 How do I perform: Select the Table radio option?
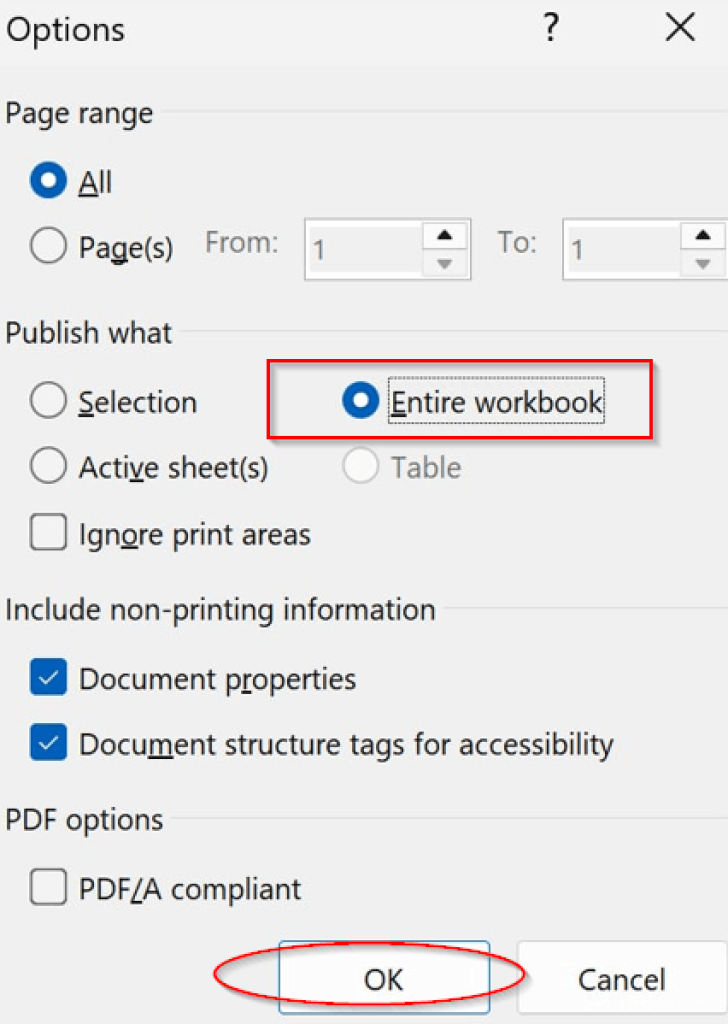(x=360, y=466)
